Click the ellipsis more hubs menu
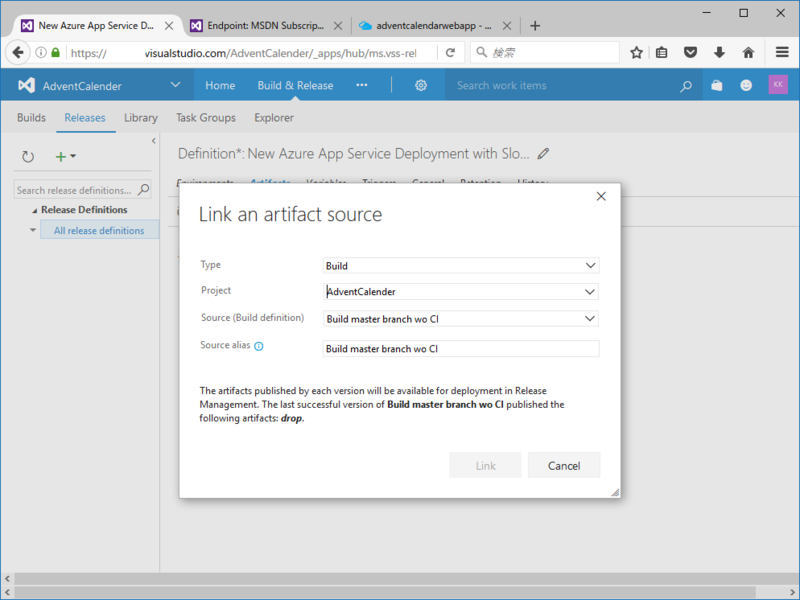Viewport: 800px width, 600px height. 362,85
